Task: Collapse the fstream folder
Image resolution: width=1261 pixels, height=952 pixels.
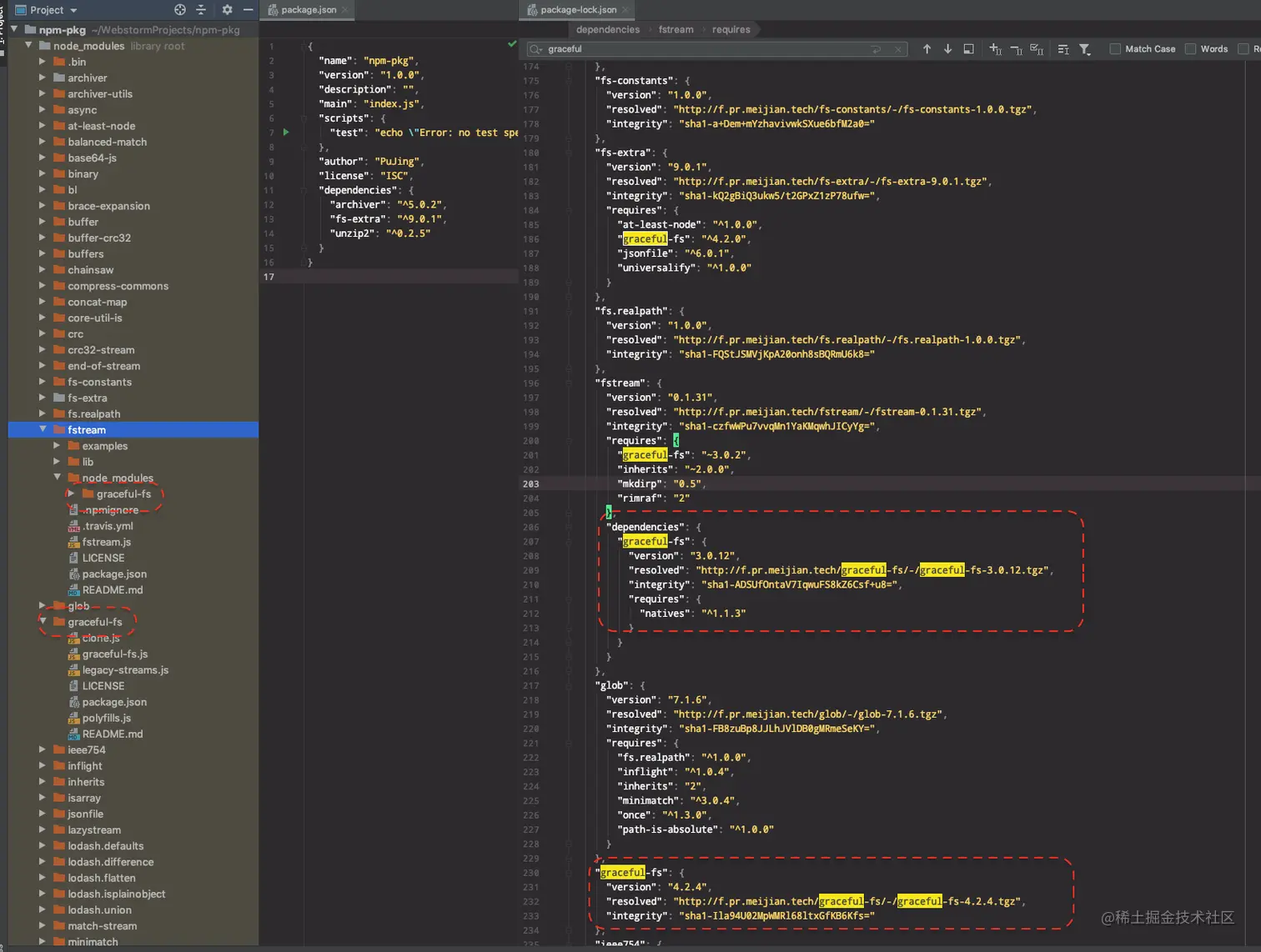Action: [x=43, y=429]
